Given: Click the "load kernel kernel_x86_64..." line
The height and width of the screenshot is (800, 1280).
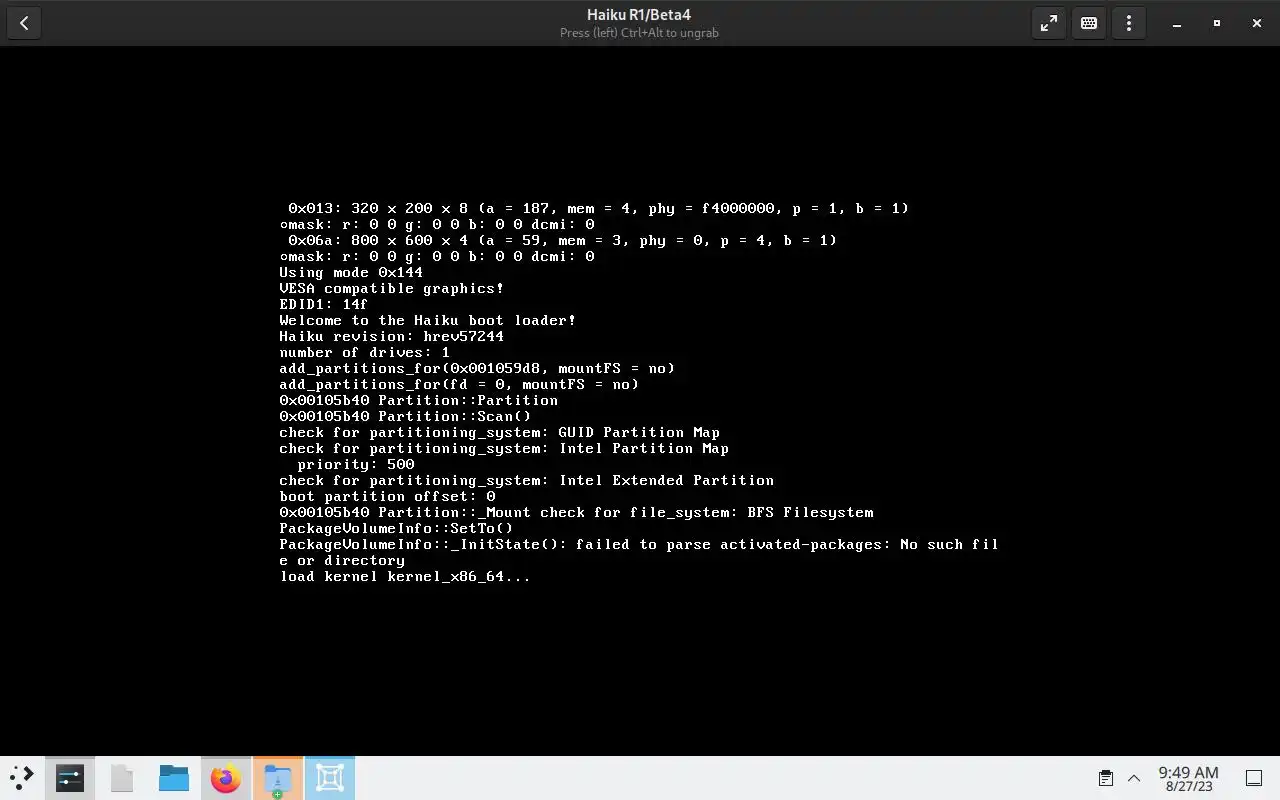Looking at the screenshot, I should 405,576.
